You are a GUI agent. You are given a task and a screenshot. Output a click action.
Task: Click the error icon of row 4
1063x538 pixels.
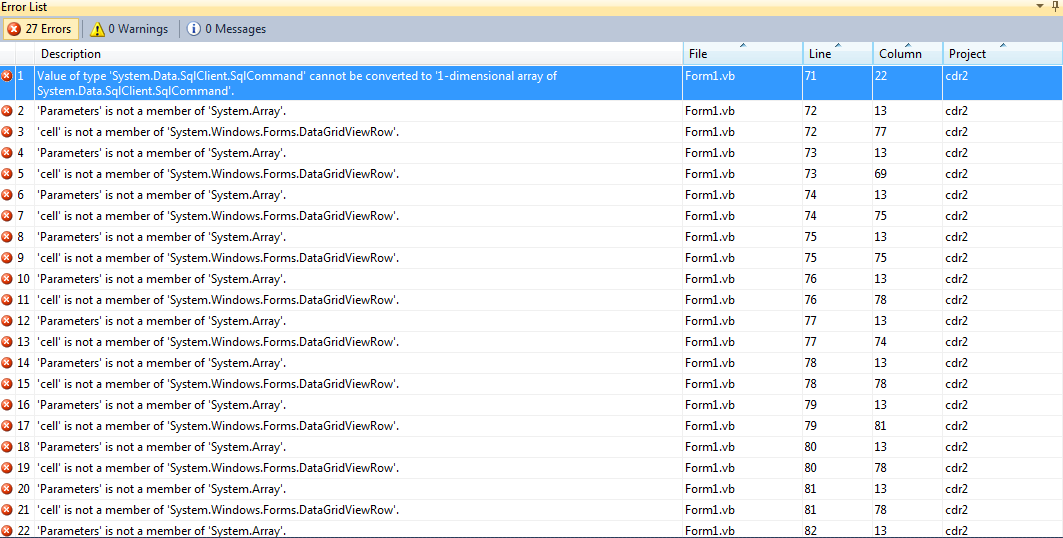pyautogui.click(x=7, y=152)
